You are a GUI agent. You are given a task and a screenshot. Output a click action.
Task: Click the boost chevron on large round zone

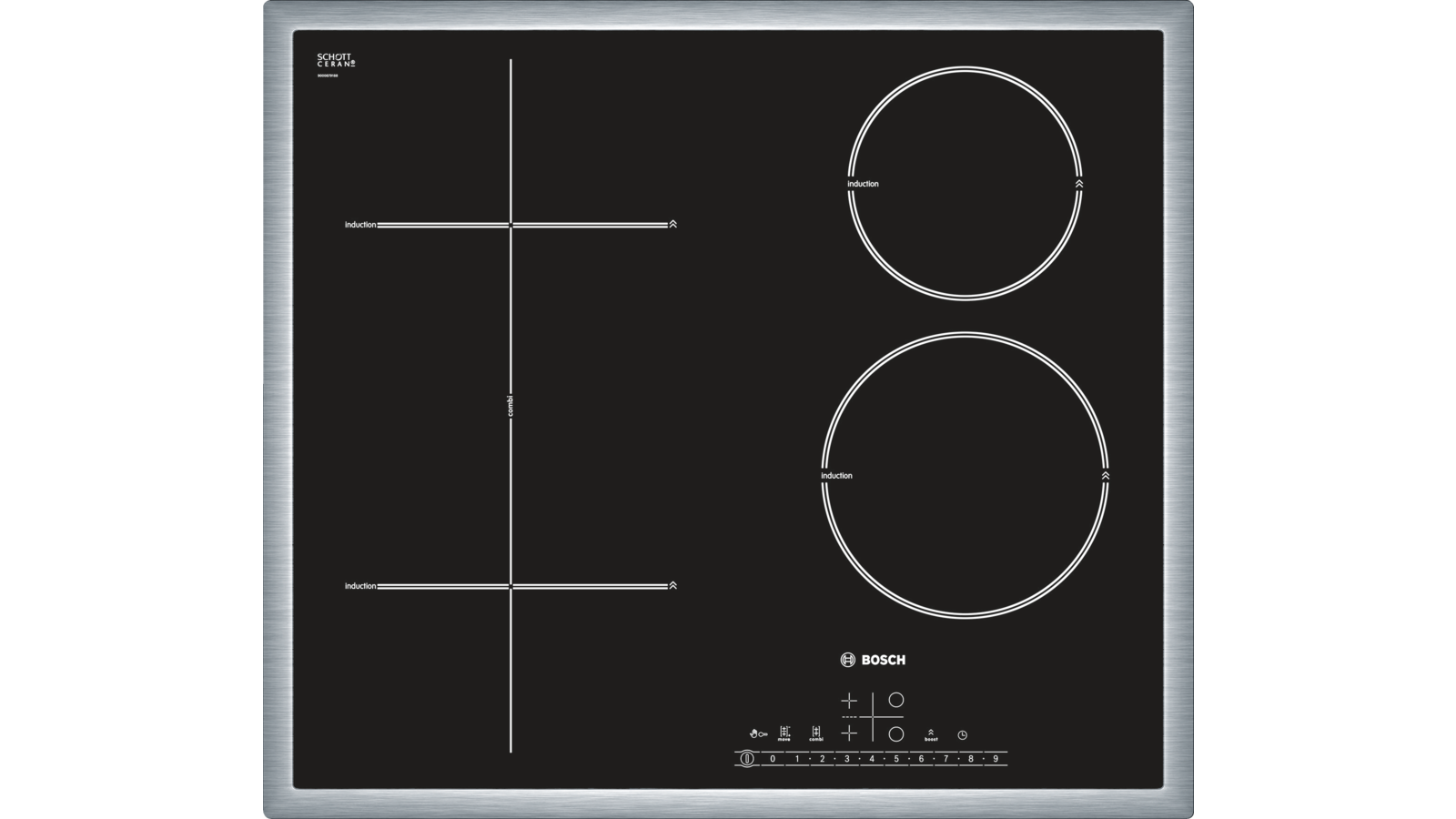tap(1106, 475)
